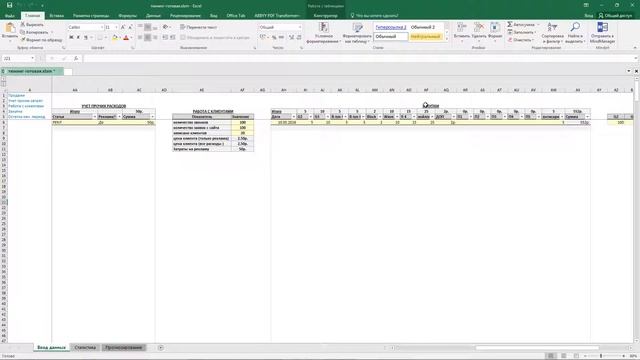This screenshot has width=640, height=360.
Task: Open the font color dropdown arrow
Action: click(131, 38)
